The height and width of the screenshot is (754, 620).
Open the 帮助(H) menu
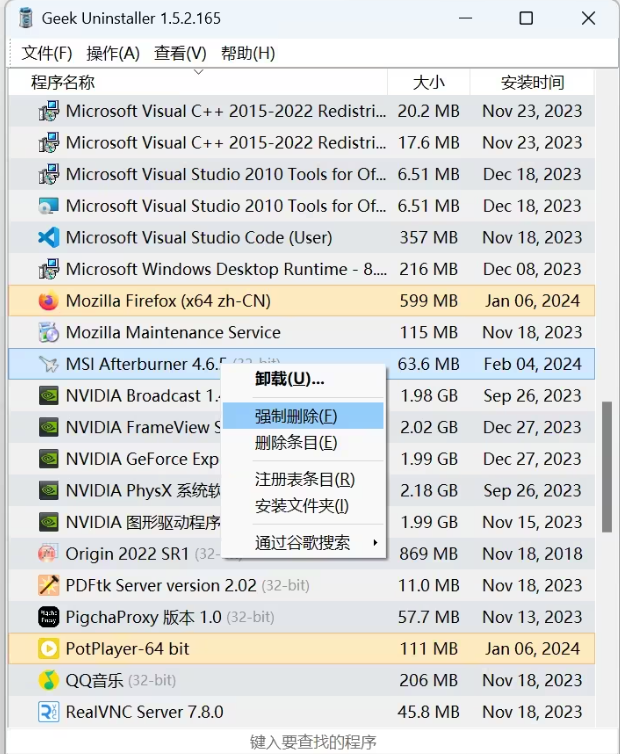(248, 53)
